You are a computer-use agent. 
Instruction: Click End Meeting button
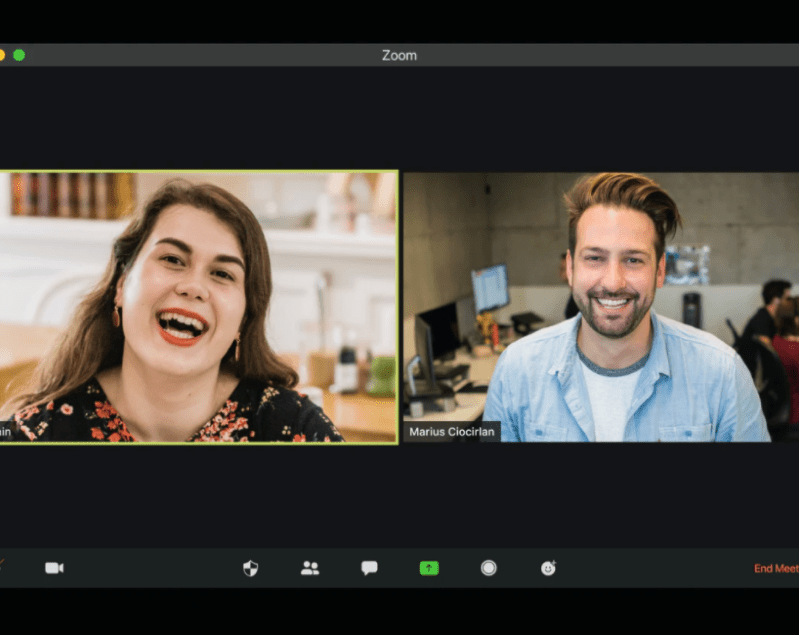(x=776, y=568)
